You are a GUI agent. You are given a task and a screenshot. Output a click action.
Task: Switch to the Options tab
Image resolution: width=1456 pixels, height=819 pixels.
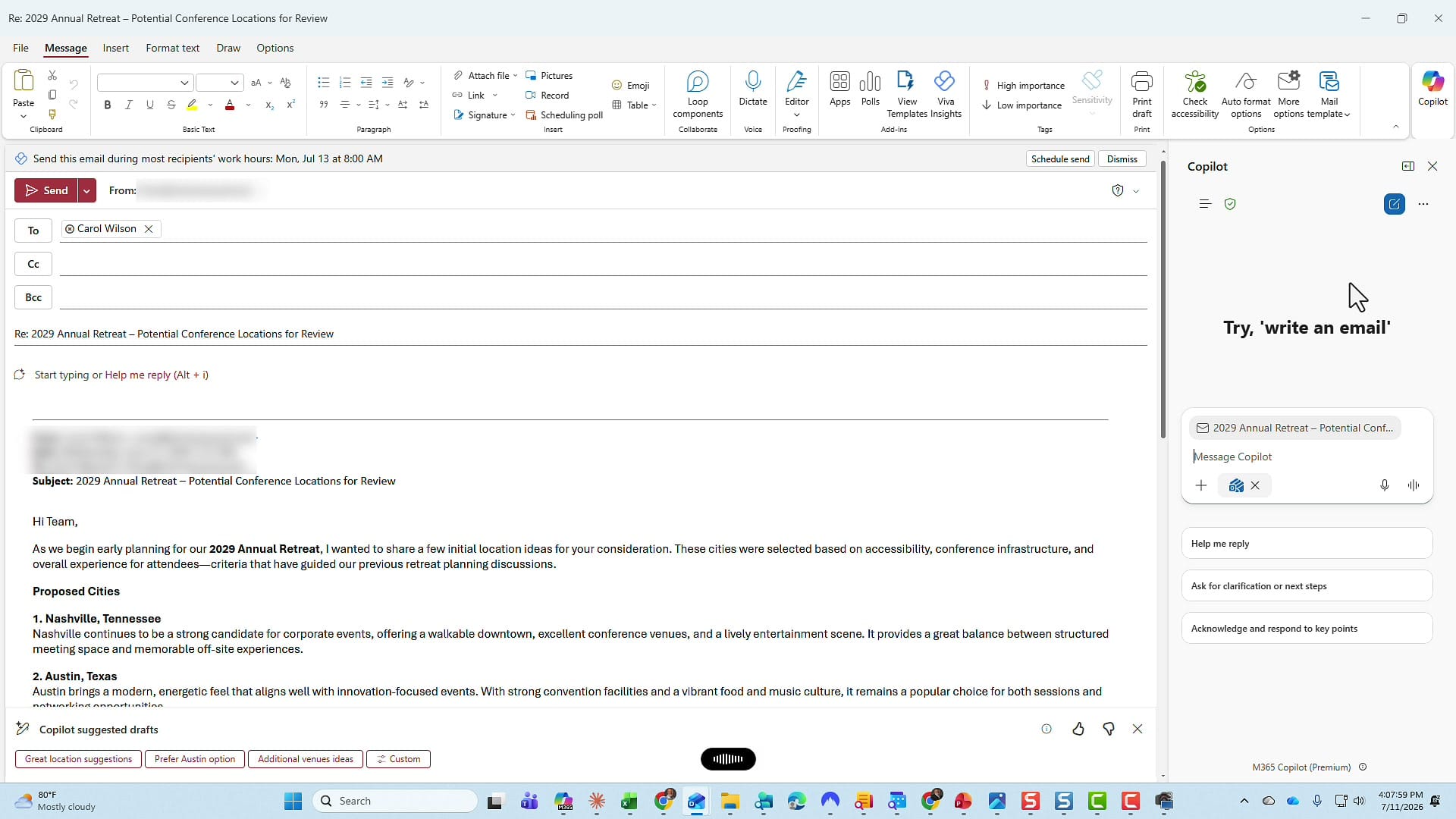(x=275, y=48)
